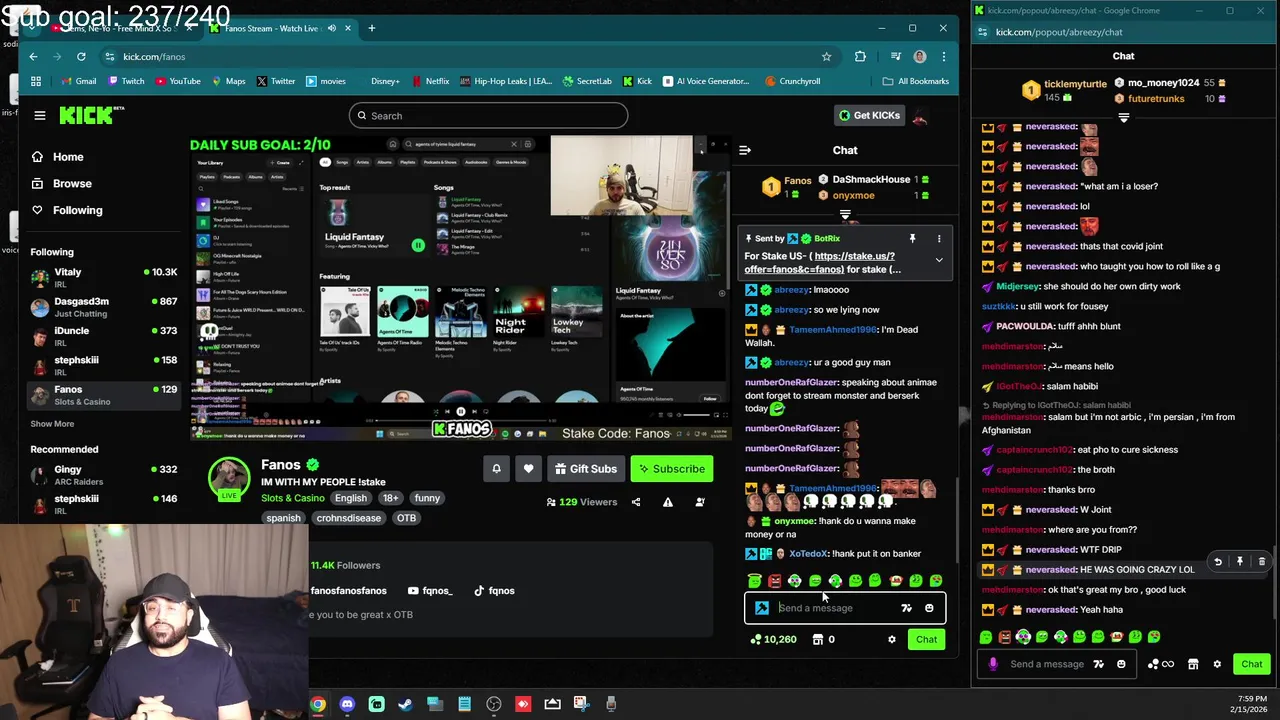Open Dasgasd3m channel in Following list
1280x720 pixels.
[103, 307]
